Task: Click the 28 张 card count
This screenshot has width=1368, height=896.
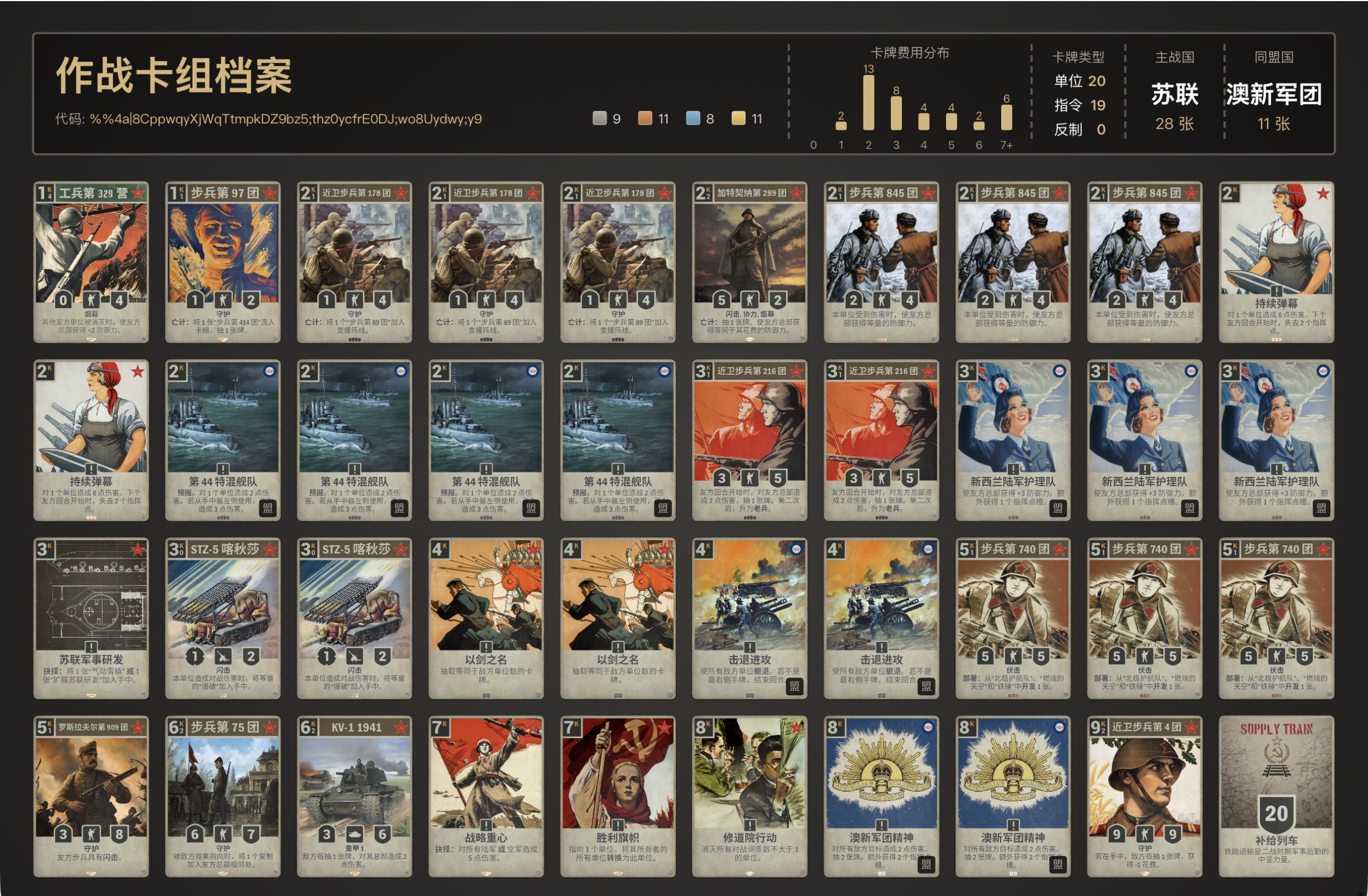Action: tap(1175, 123)
